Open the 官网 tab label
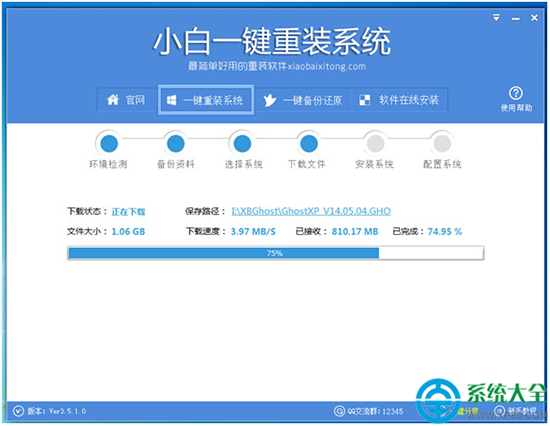The width and height of the screenshot is (550, 426). coord(135,100)
